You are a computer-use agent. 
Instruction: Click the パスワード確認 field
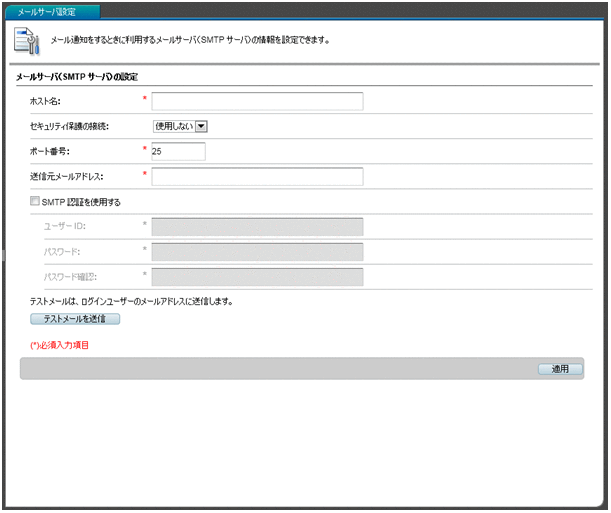click(257, 277)
